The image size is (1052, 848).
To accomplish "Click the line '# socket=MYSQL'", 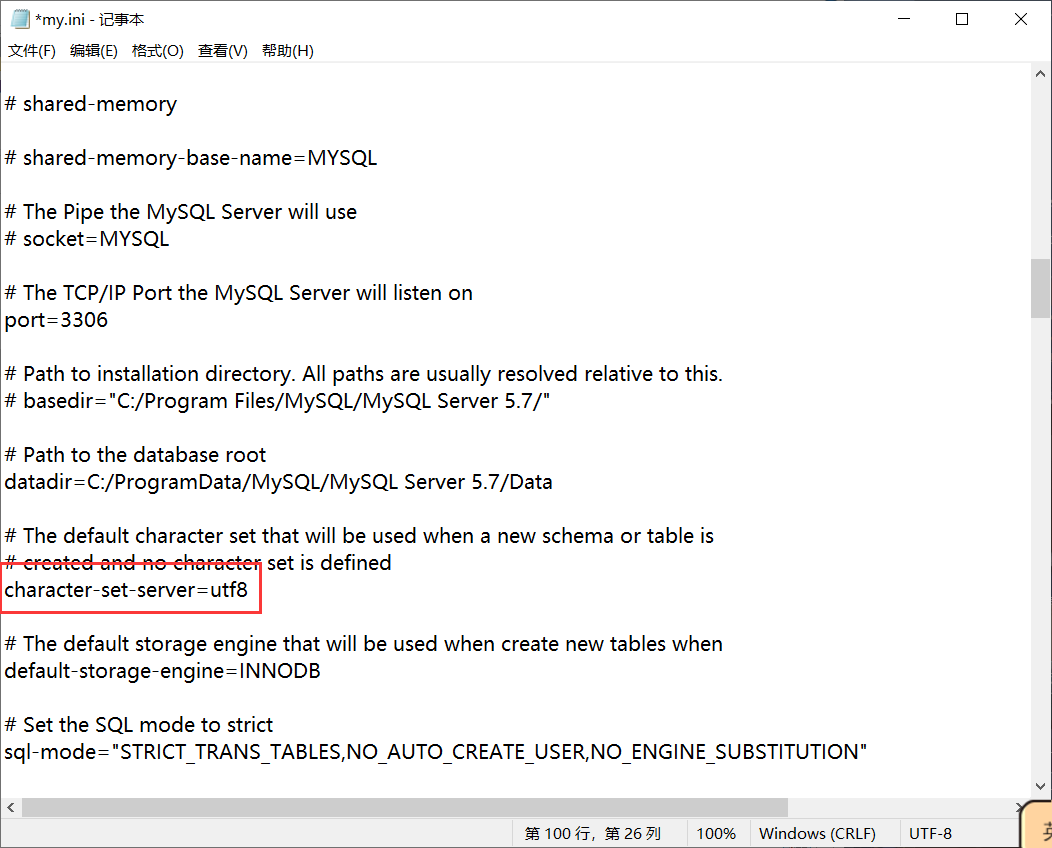I will click(87, 239).
